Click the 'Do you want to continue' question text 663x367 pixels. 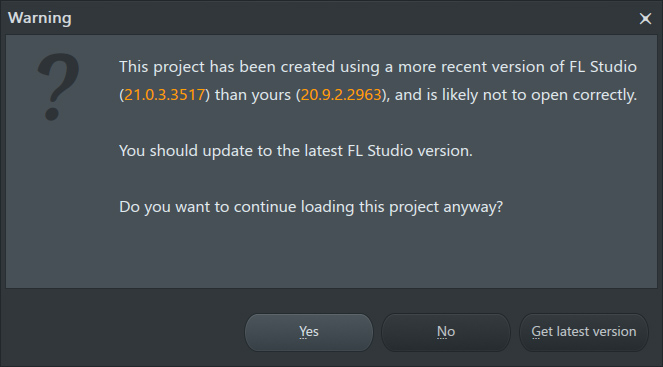tap(311, 207)
